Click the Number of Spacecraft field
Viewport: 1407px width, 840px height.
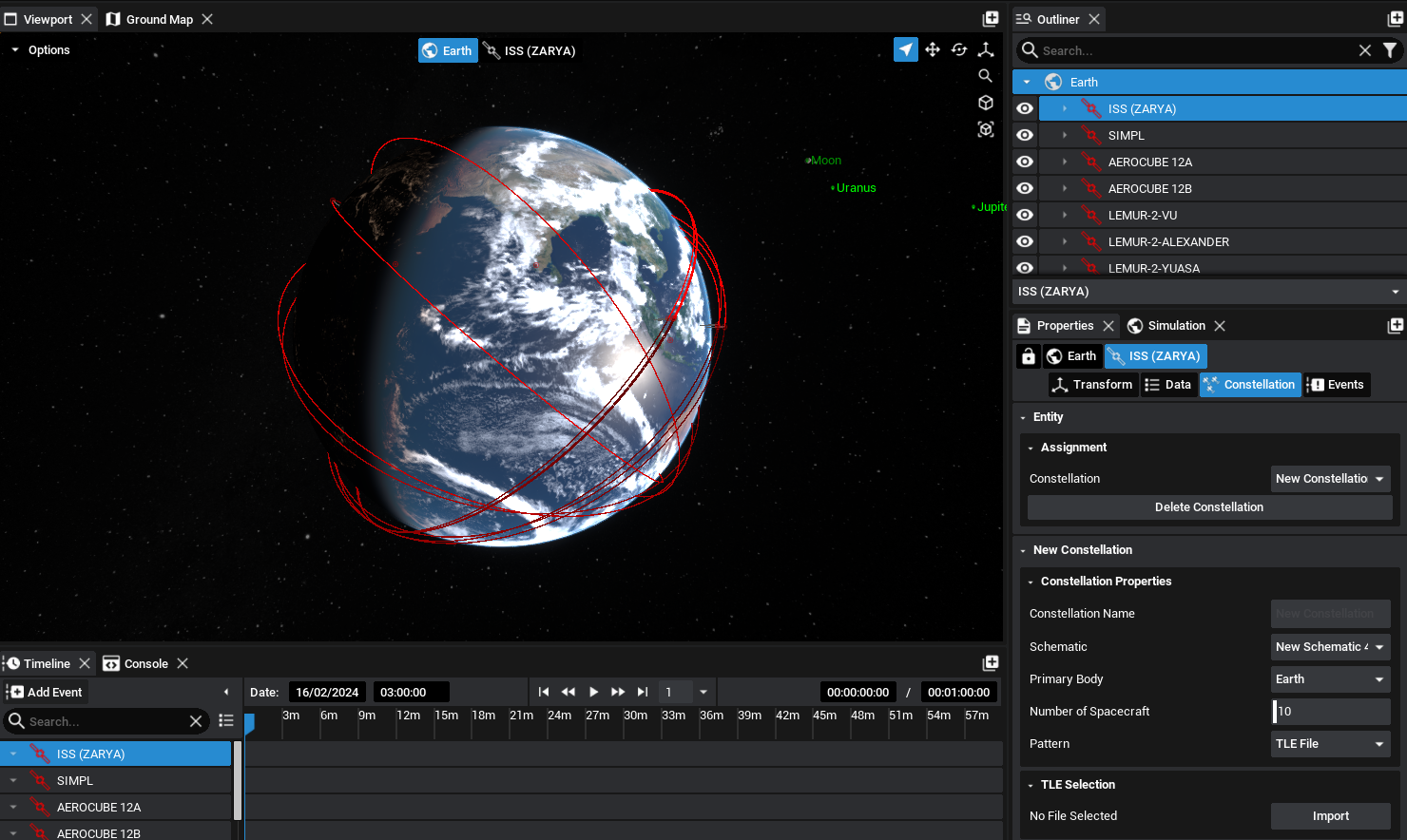1331,712
